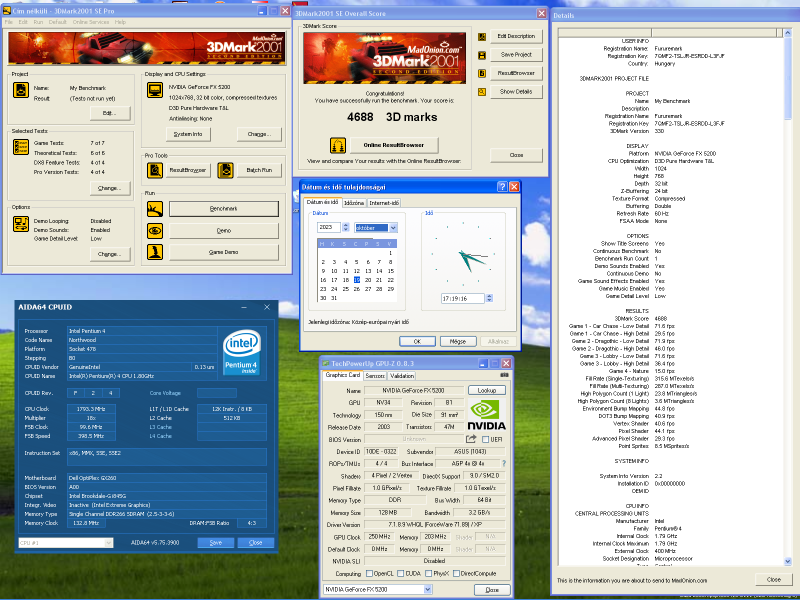Click the Batch Run icon in Pro Tools
The width and height of the screenshot is (800, 600).
225,170
